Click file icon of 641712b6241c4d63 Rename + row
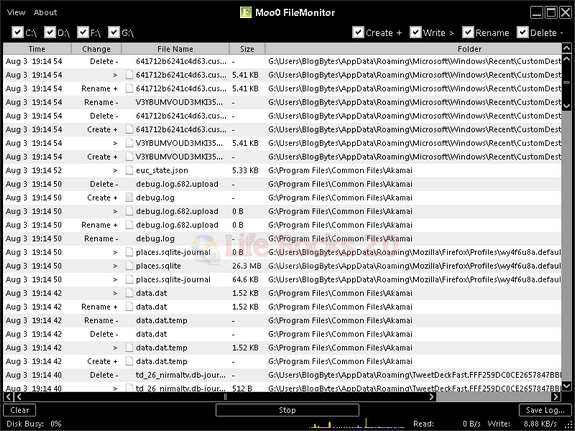Viewport: 575px width, 431px height. point(129,88)
